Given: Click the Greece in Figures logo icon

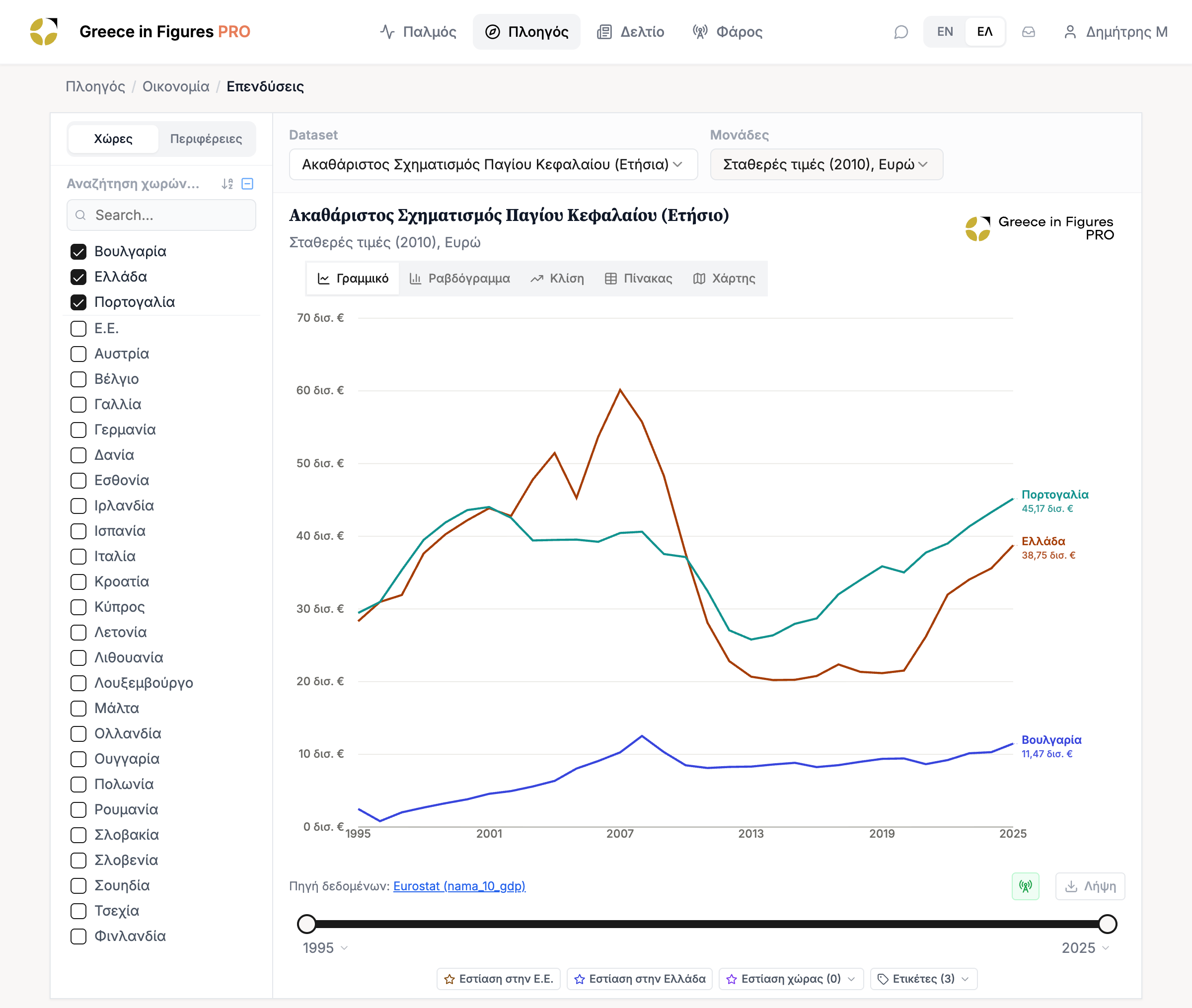Looking at the screenshot, I should pyautogui.click(x=44, y=31).
